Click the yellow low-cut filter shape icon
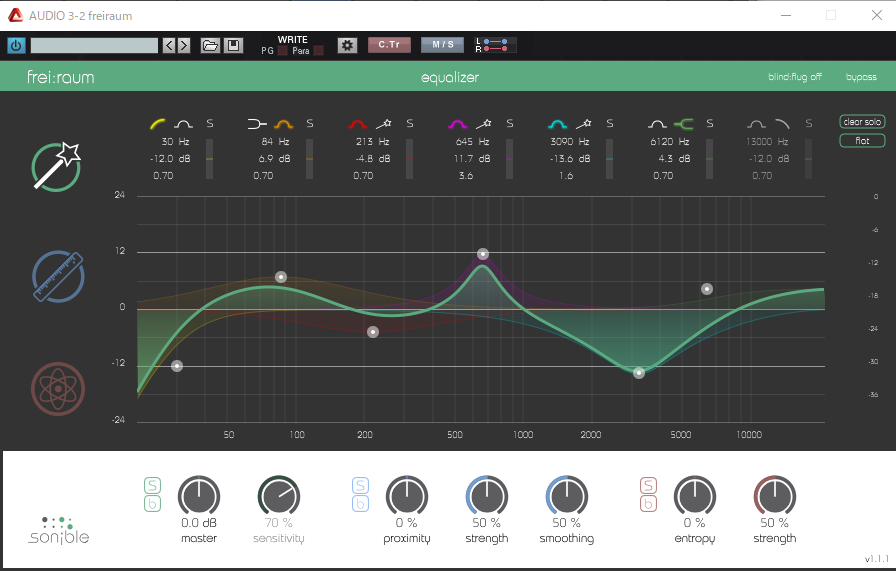Viewport: 896px width, 571px height. pos(158,124)
